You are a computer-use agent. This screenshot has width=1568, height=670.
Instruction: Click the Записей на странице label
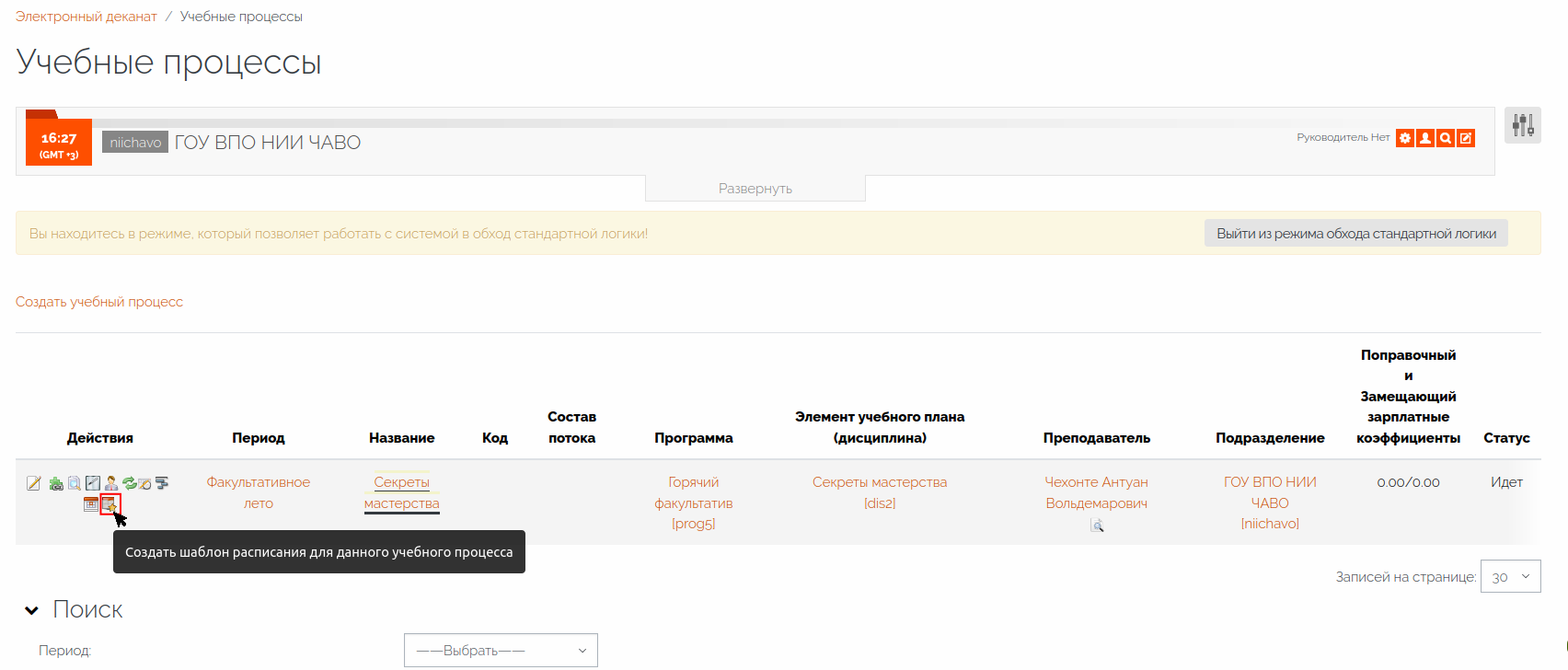[x=1406, y=577]
